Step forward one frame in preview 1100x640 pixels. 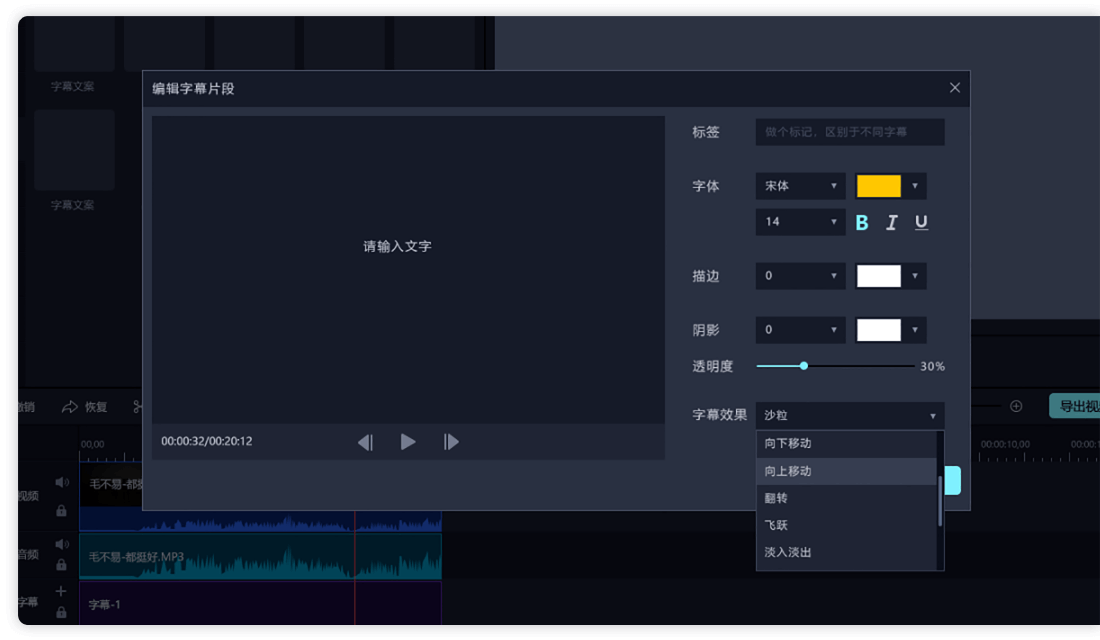tap(451, 441)
